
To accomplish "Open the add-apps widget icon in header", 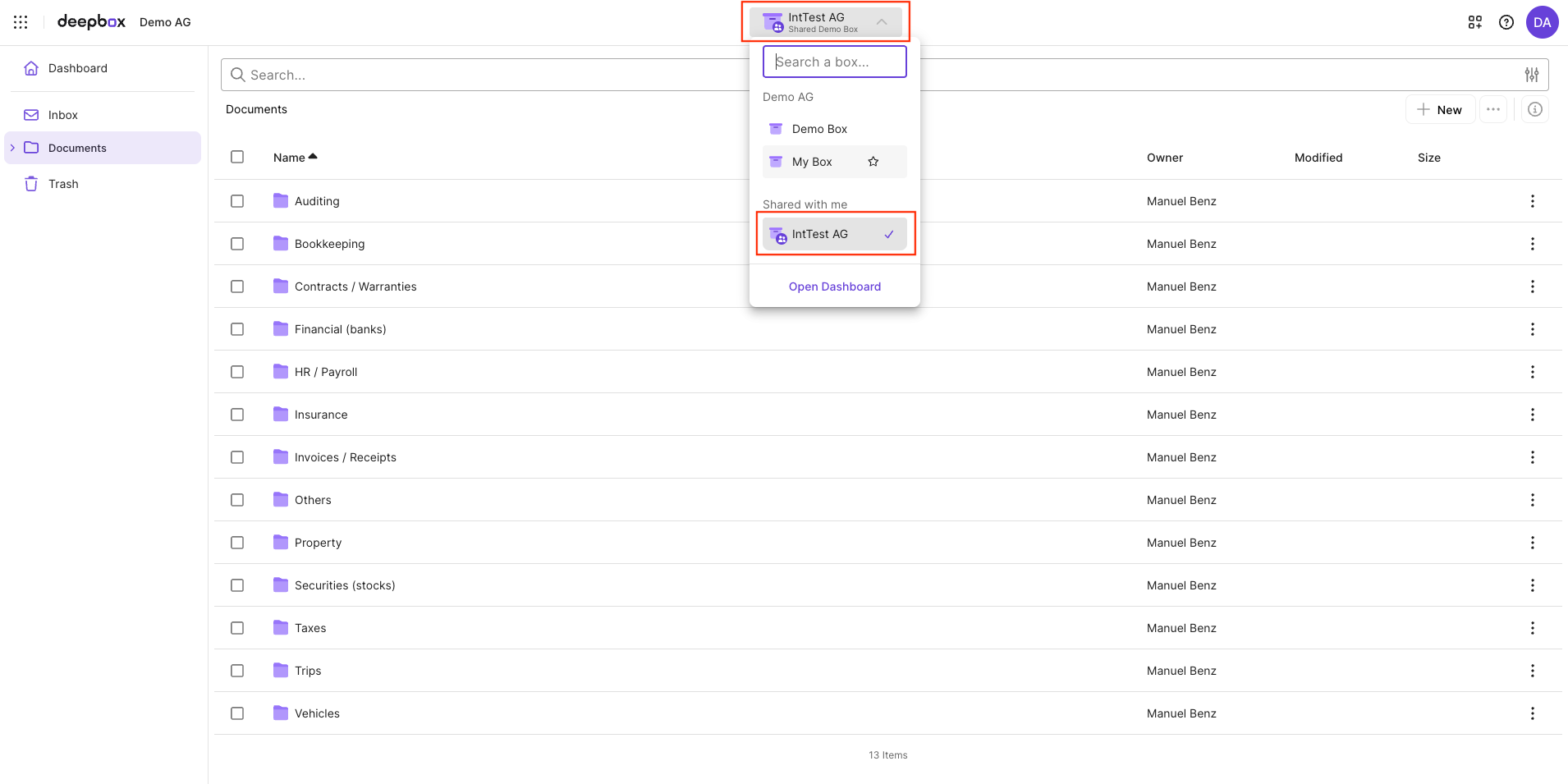I will tap(1475, 22).
